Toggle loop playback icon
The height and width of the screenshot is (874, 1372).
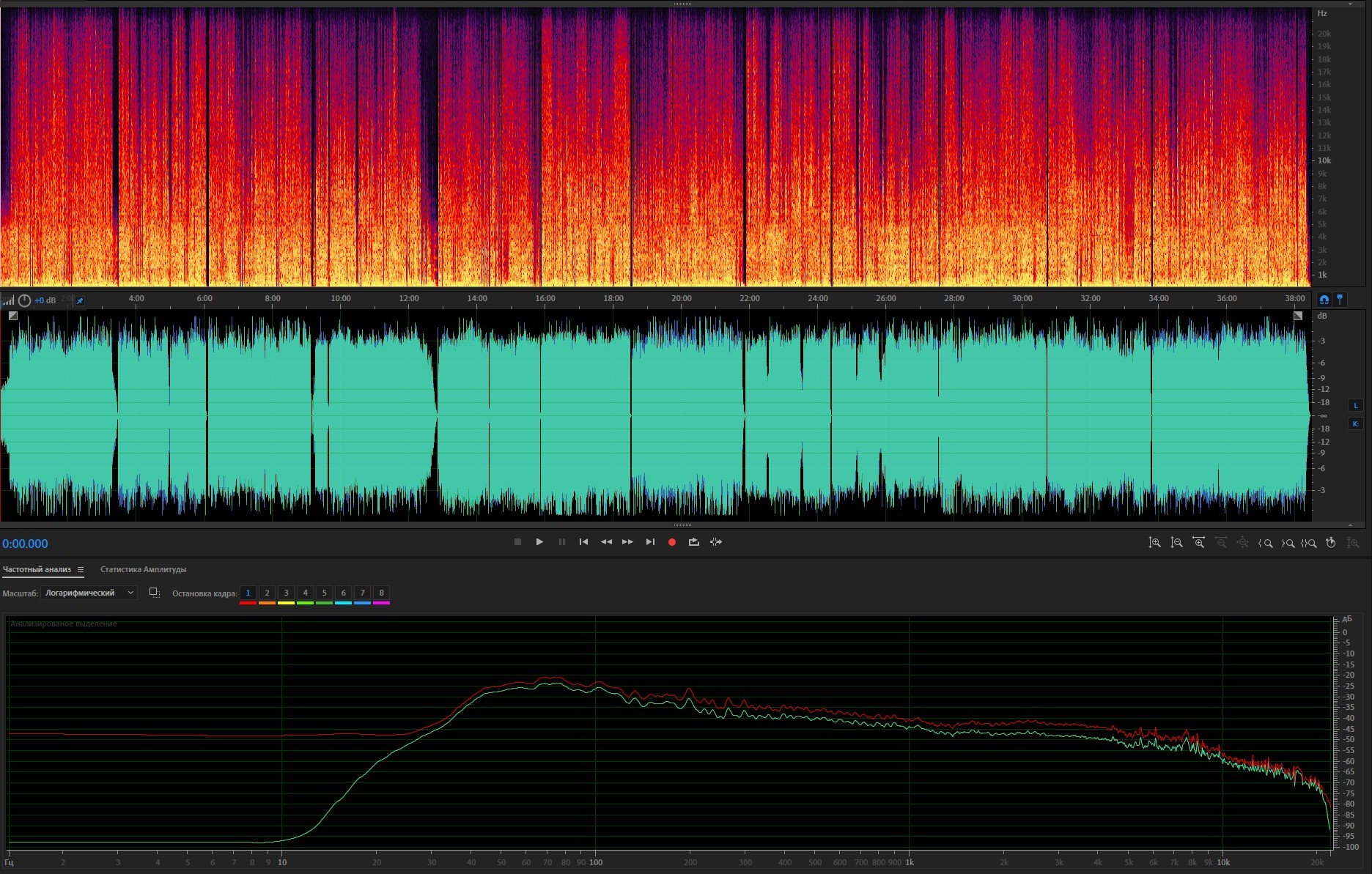tap(693, 542)
